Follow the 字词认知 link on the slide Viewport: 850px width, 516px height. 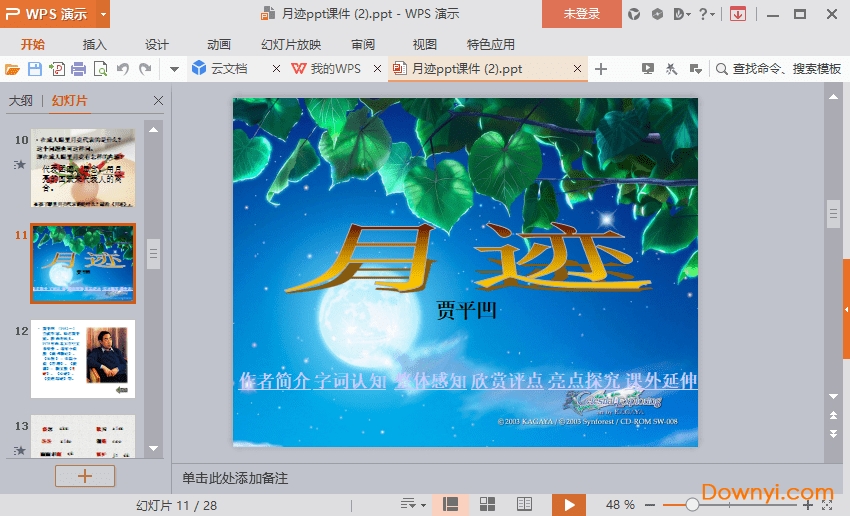pos(350,381)
